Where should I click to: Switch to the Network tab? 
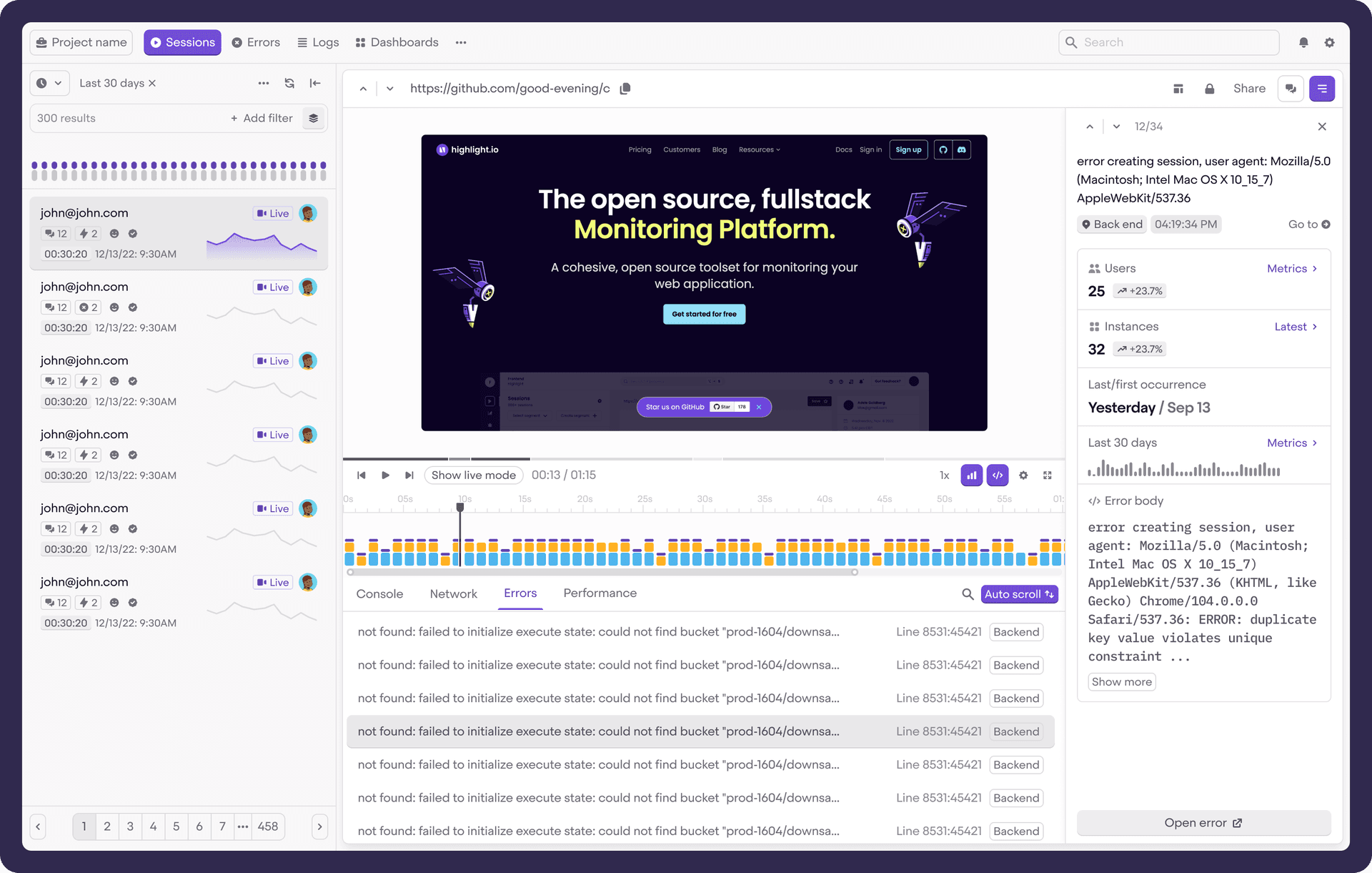(x=453, y=593)
